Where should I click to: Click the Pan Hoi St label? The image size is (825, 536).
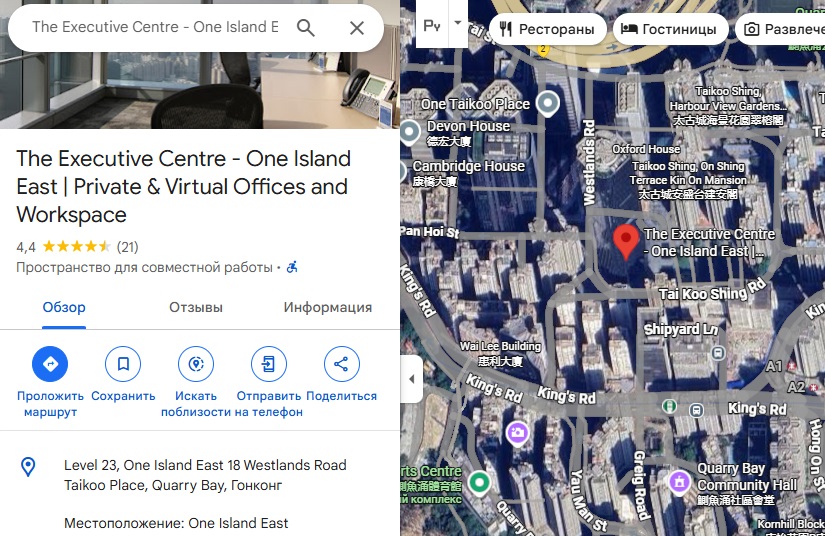430,231
